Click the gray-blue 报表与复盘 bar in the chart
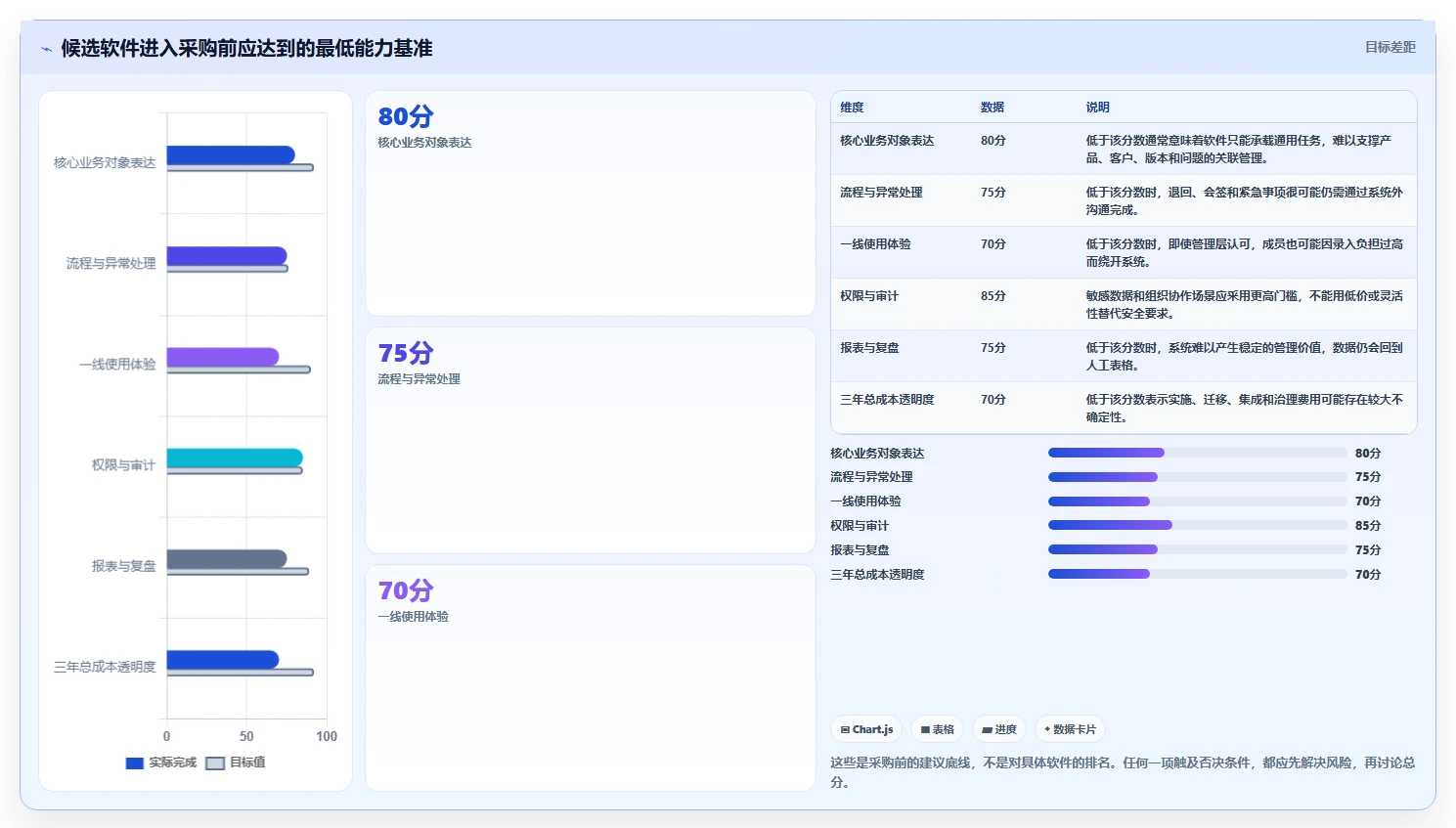The width and height of the screenshot is (1456, 828). click(227, 558)
